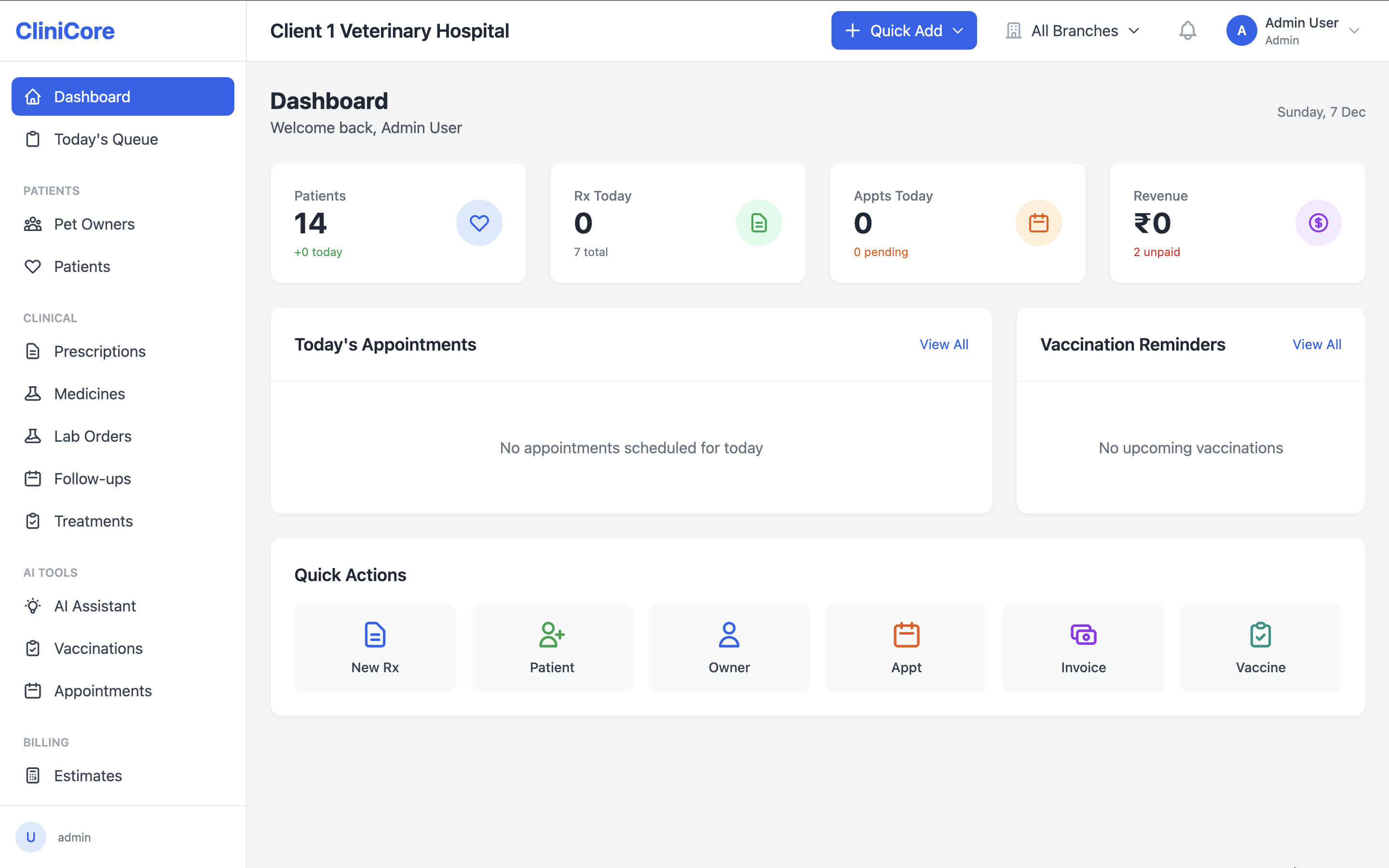Click the Patients heart stat icon

479,222
